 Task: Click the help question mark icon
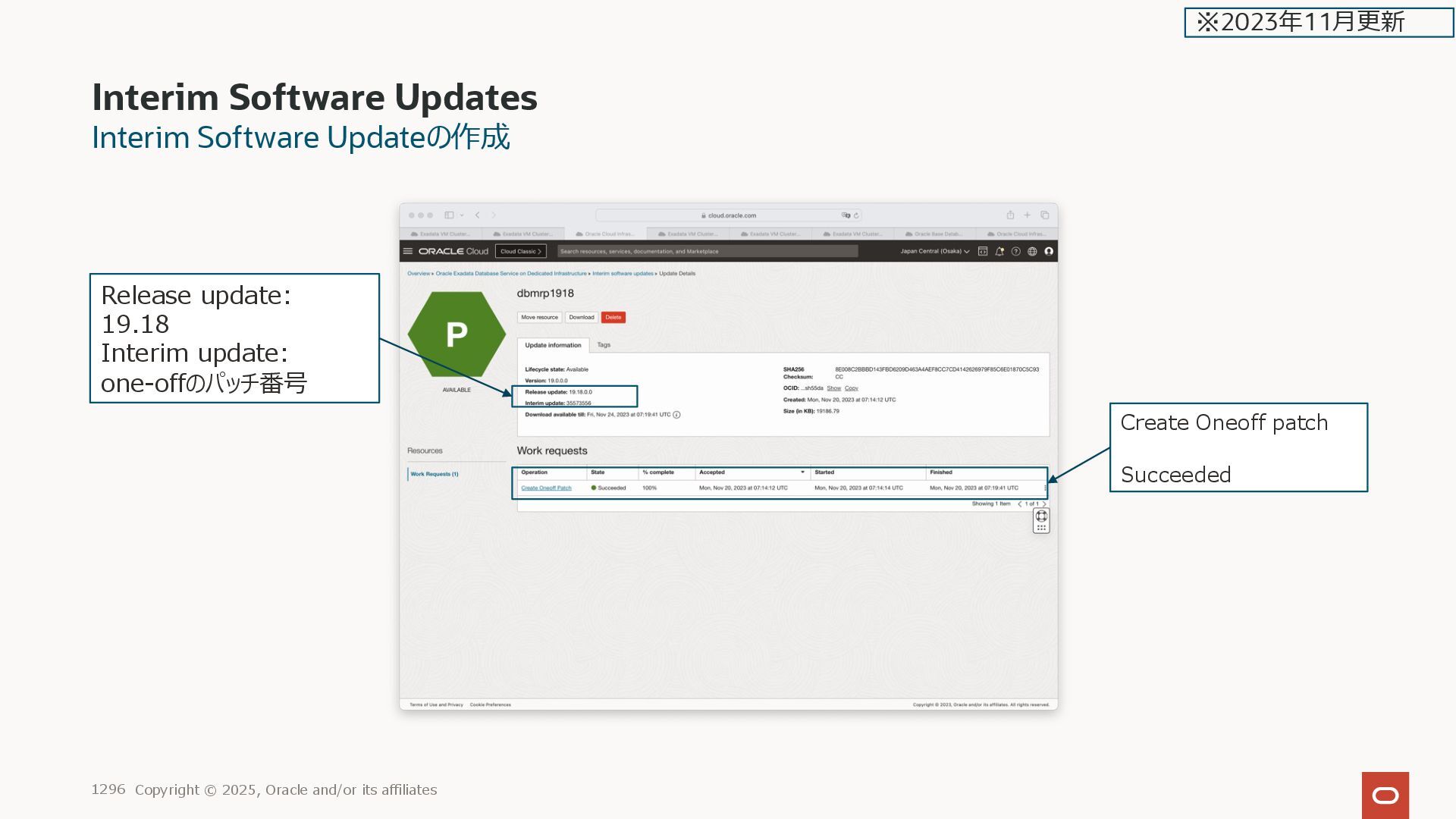coord(1016,251)
